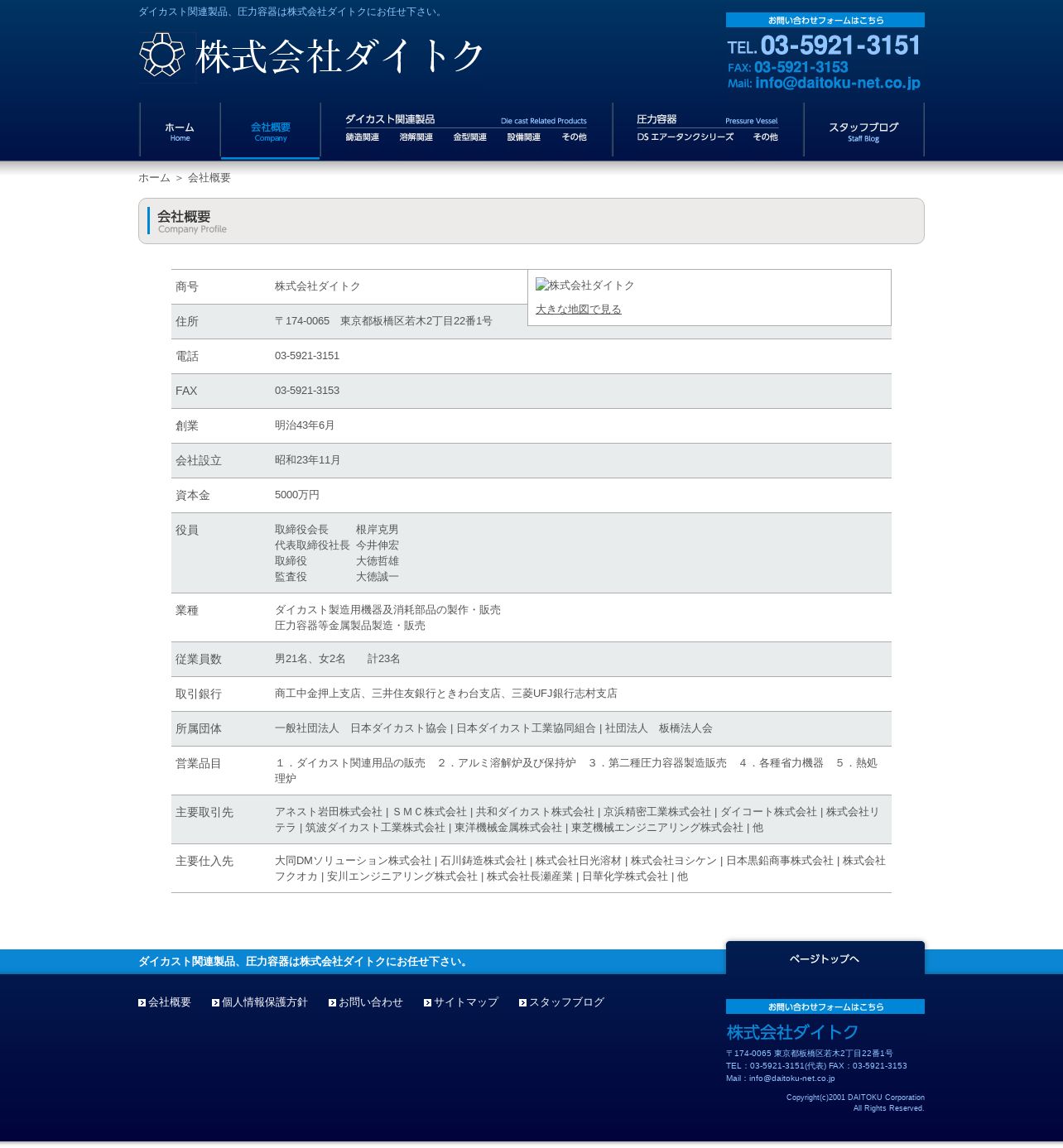This screenshot has height=1148, width=1063.
Task: Click the footer 株式会社ダイトク company name
Action: coord(792,1032)
